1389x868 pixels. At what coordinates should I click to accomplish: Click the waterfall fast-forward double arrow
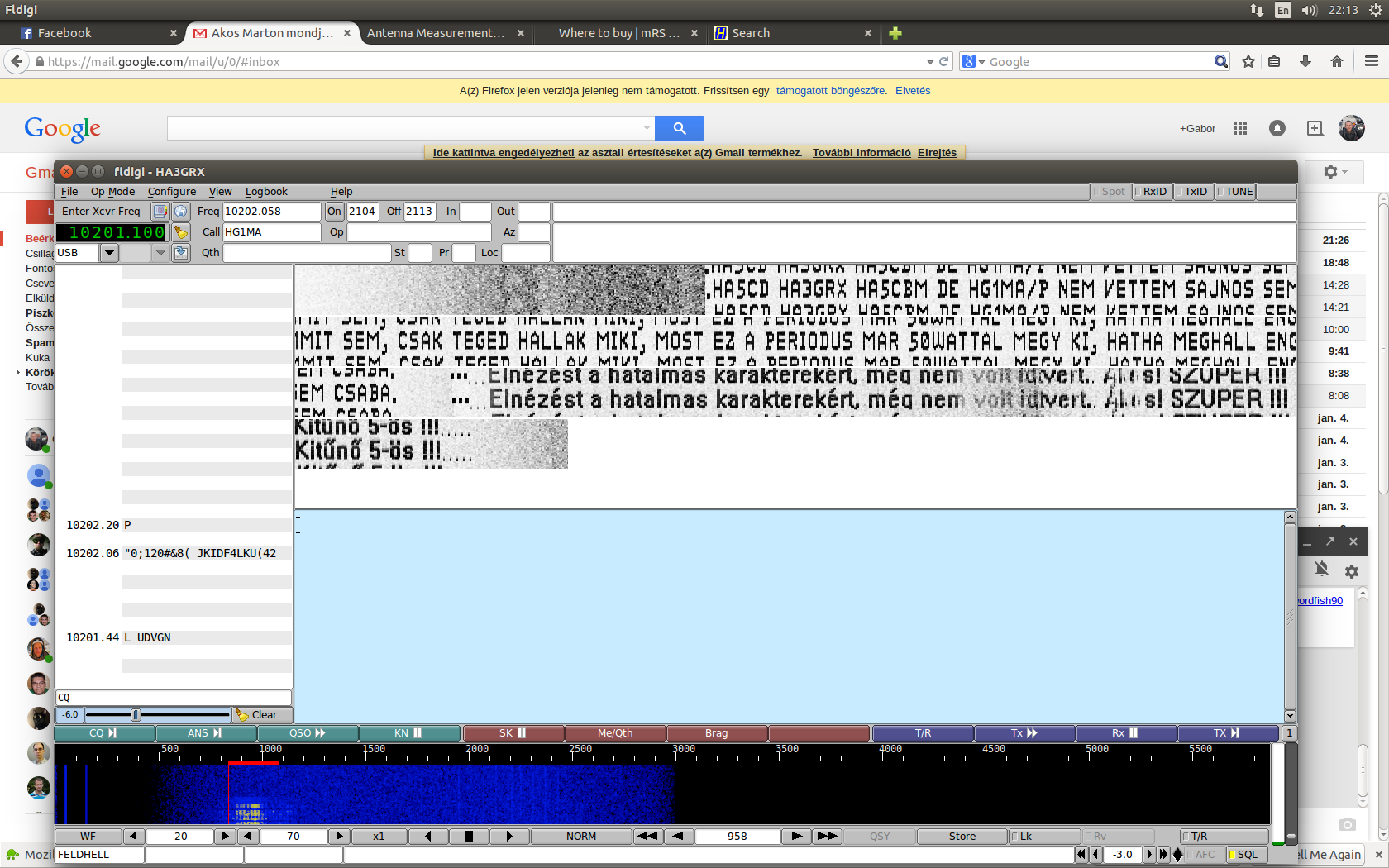click(x=827, y=837)
